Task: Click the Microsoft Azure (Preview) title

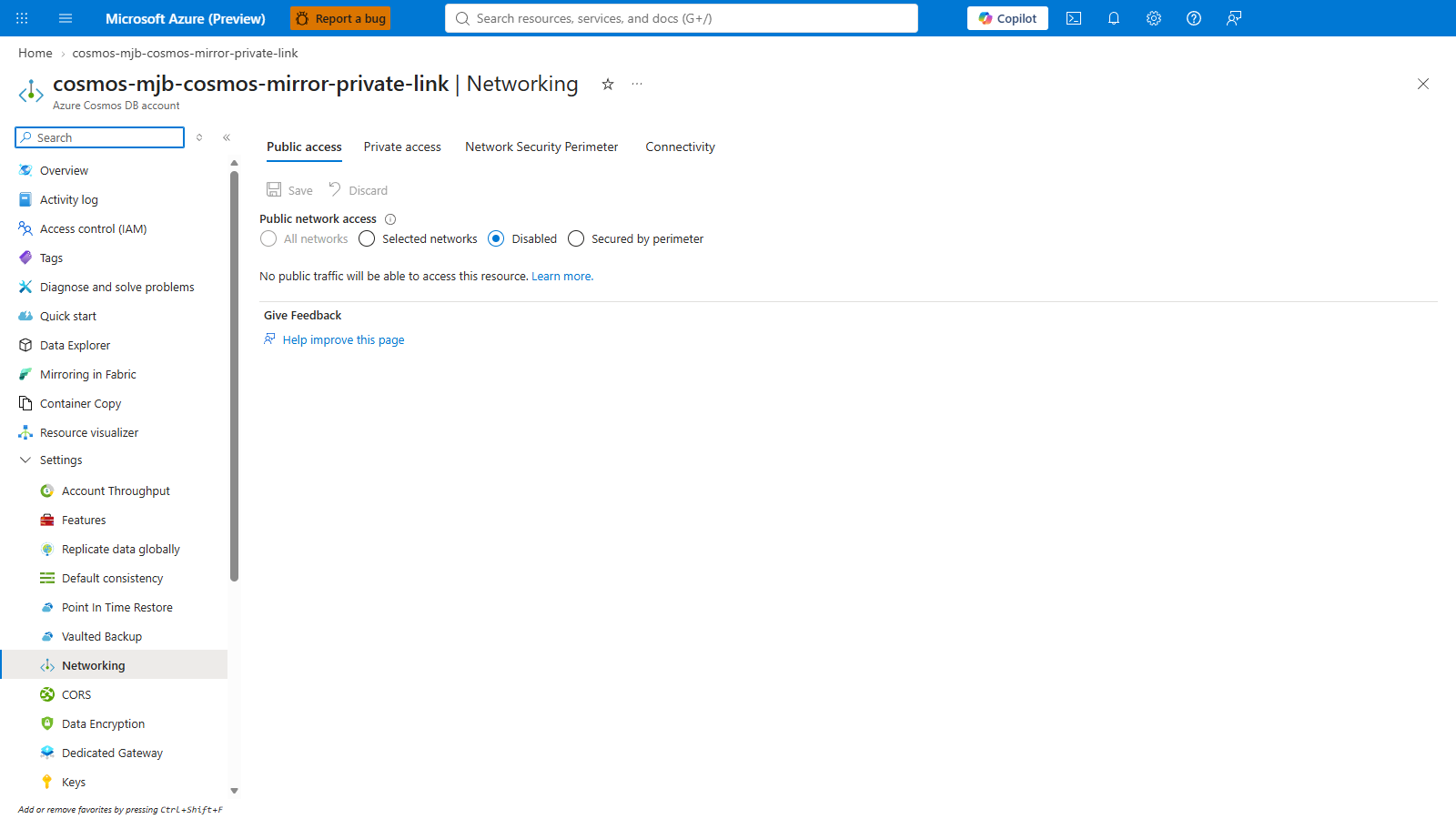Action: [x=186, y=18]
